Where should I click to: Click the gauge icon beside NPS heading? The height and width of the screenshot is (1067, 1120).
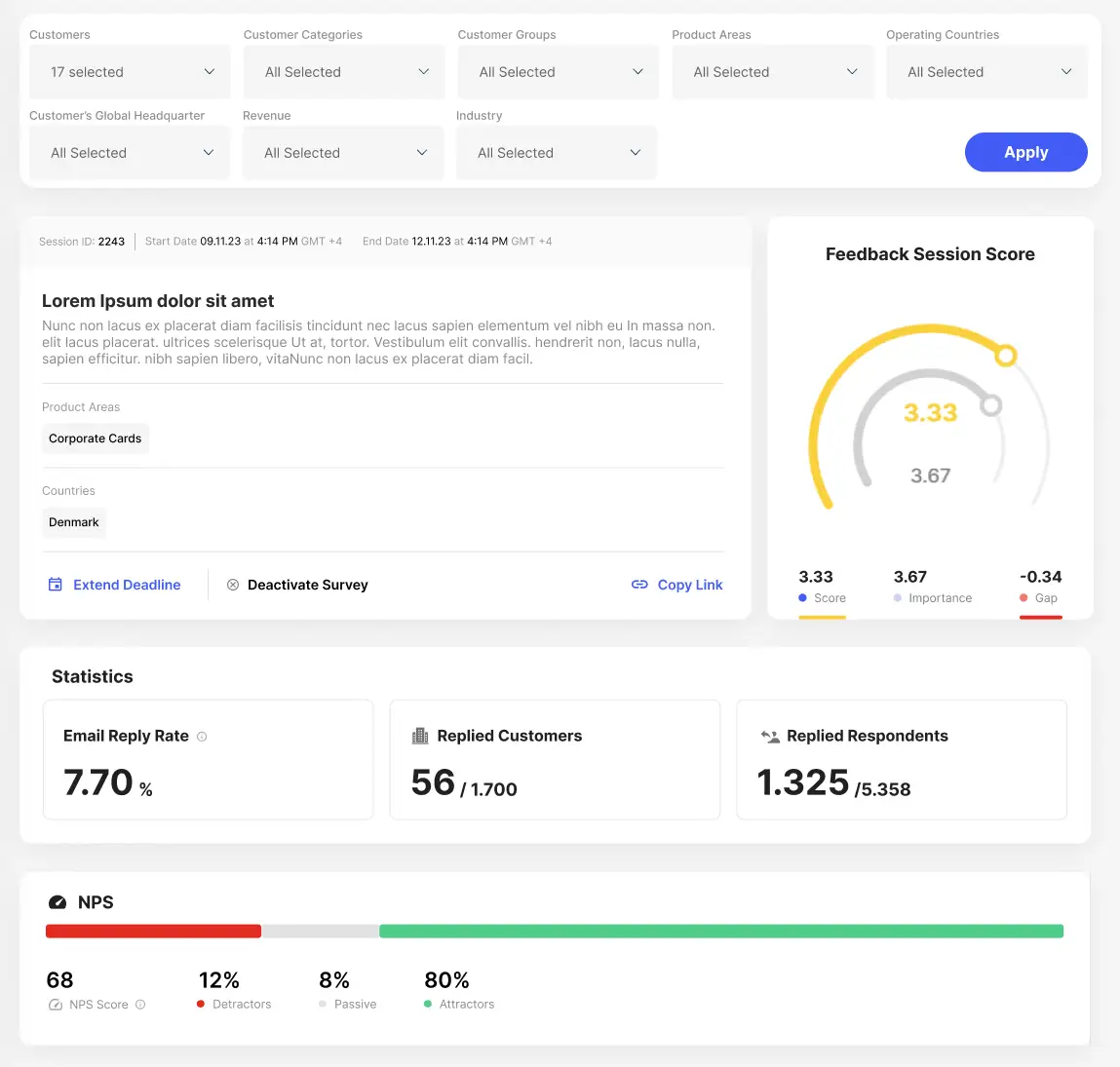click(x=58, y=902)
